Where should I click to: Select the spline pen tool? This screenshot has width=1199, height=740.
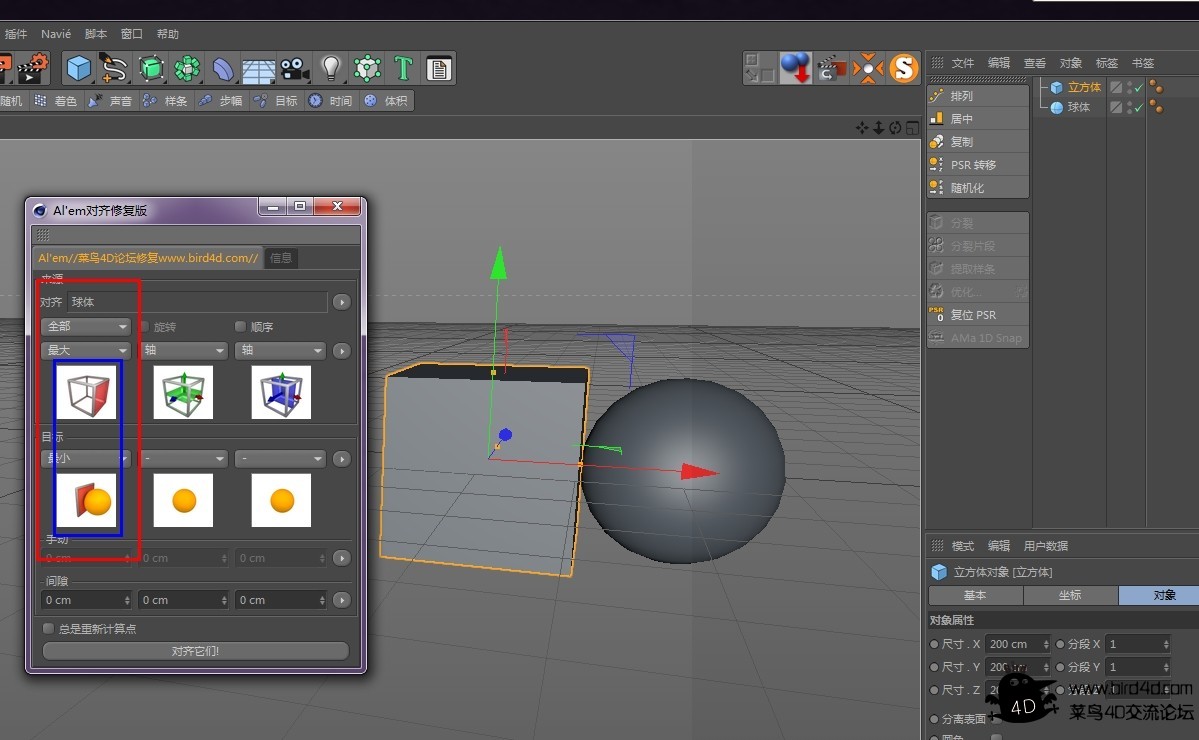click(114, 68)
